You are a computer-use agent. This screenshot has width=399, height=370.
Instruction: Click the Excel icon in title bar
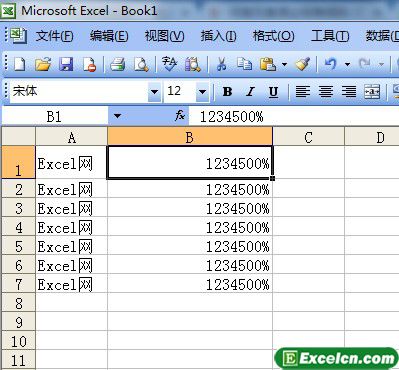click(8, 11)
